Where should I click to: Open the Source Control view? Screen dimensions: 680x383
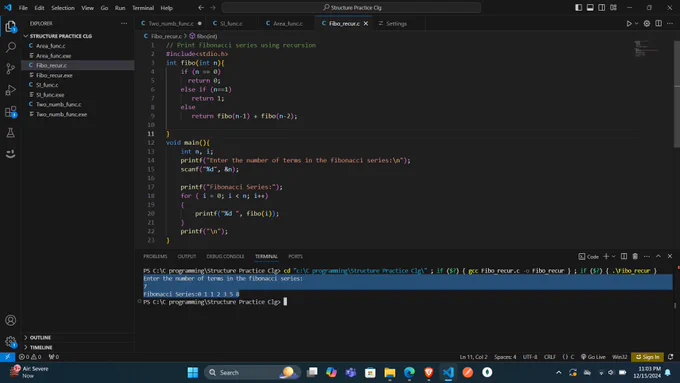pos(10,69)
